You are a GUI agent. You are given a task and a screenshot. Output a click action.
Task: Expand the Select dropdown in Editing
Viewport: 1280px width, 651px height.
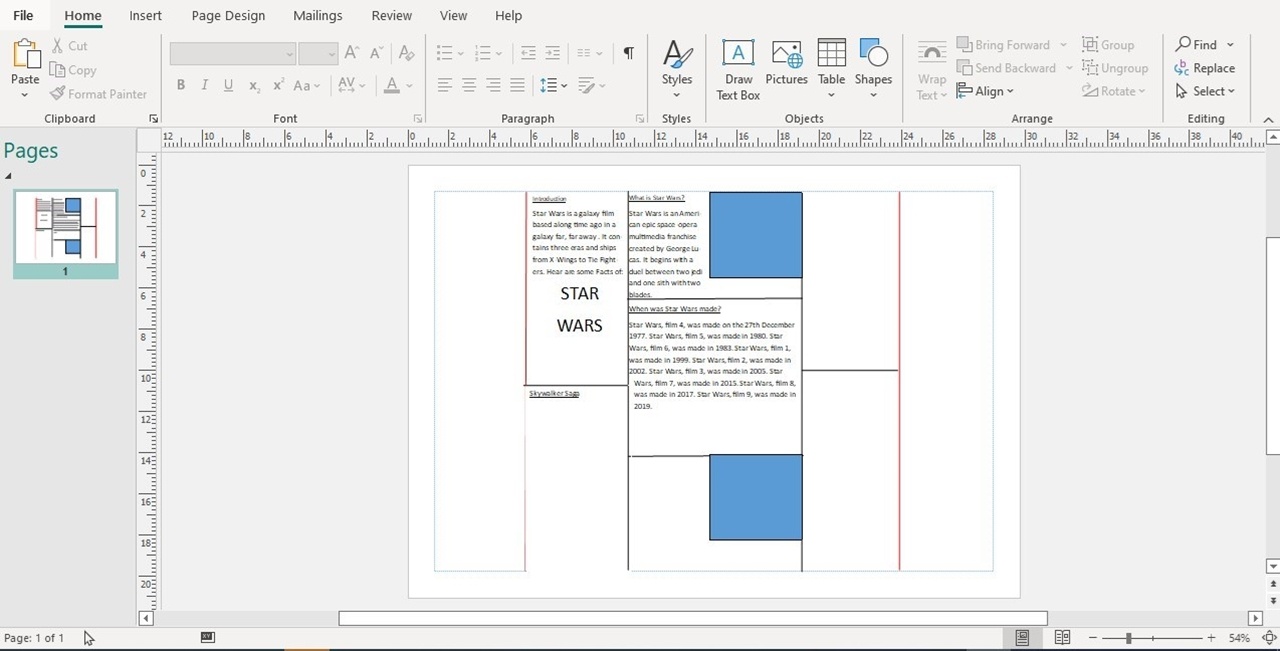(1213, 91)
